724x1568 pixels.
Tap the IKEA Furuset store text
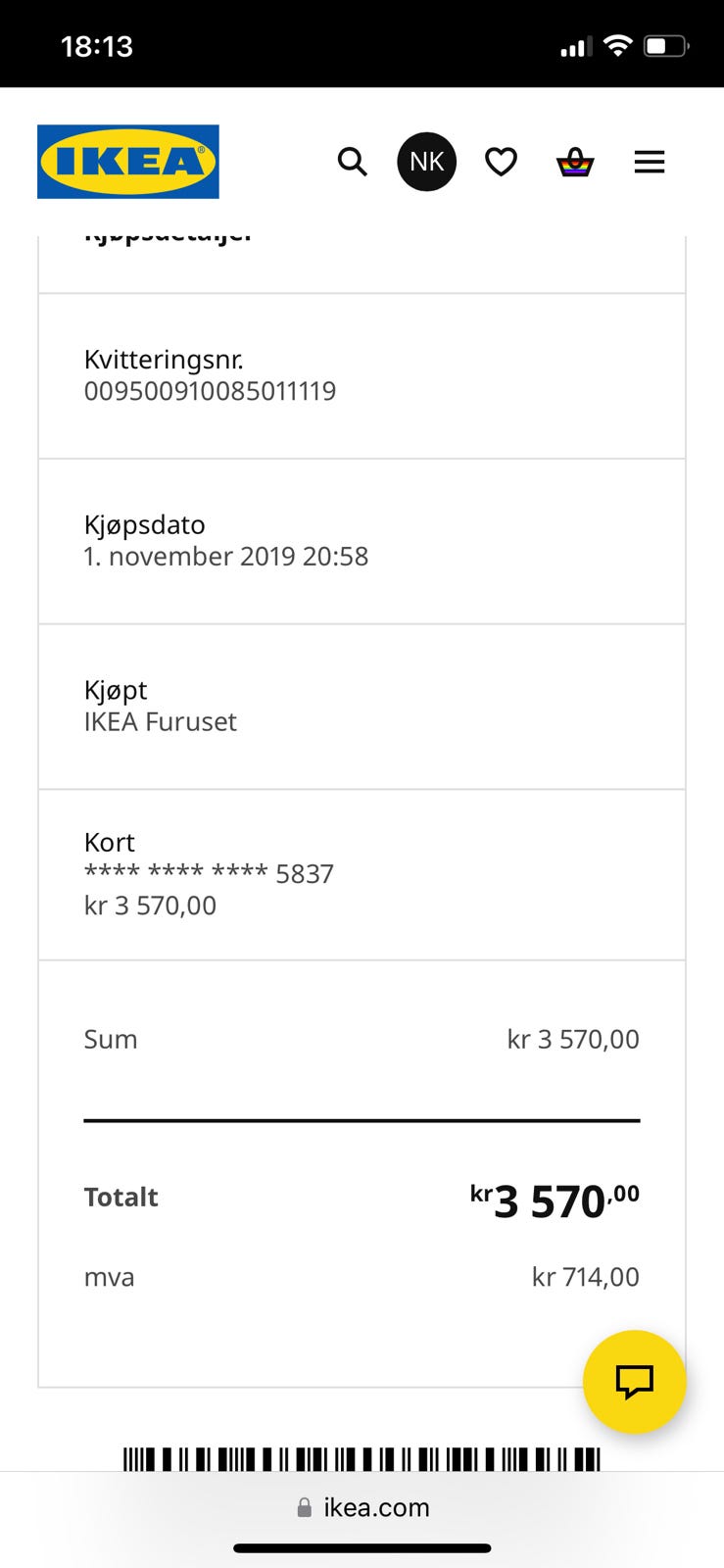click(x=161, y=722)
